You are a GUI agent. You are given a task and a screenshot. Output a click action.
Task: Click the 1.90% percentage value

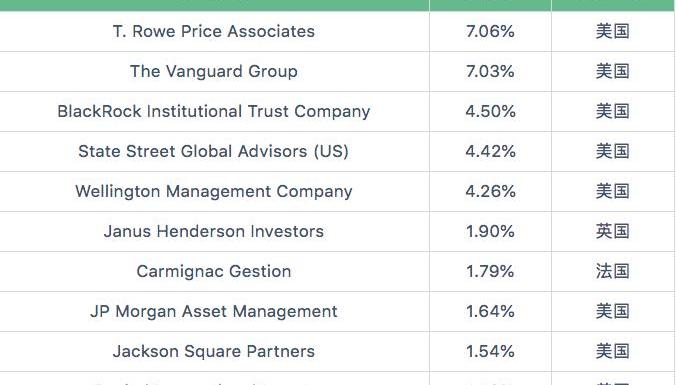(490, 232)
